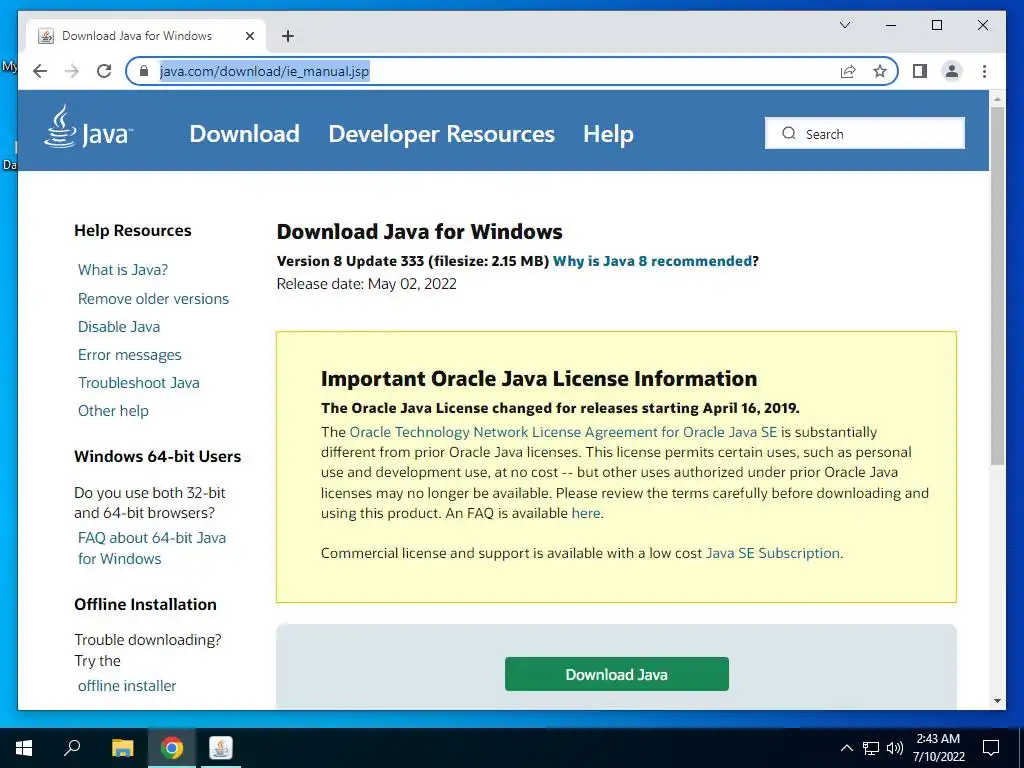The height and width of the screenshot is (768, 1024).
Task: Open the 'Other help' link
Action: click(x=113, y=411)
